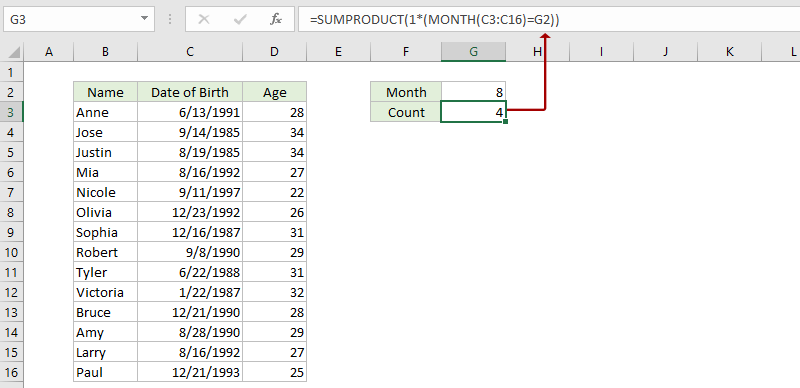
Task: Select the date cell 9/8/1990
Action: pos(190,252)
